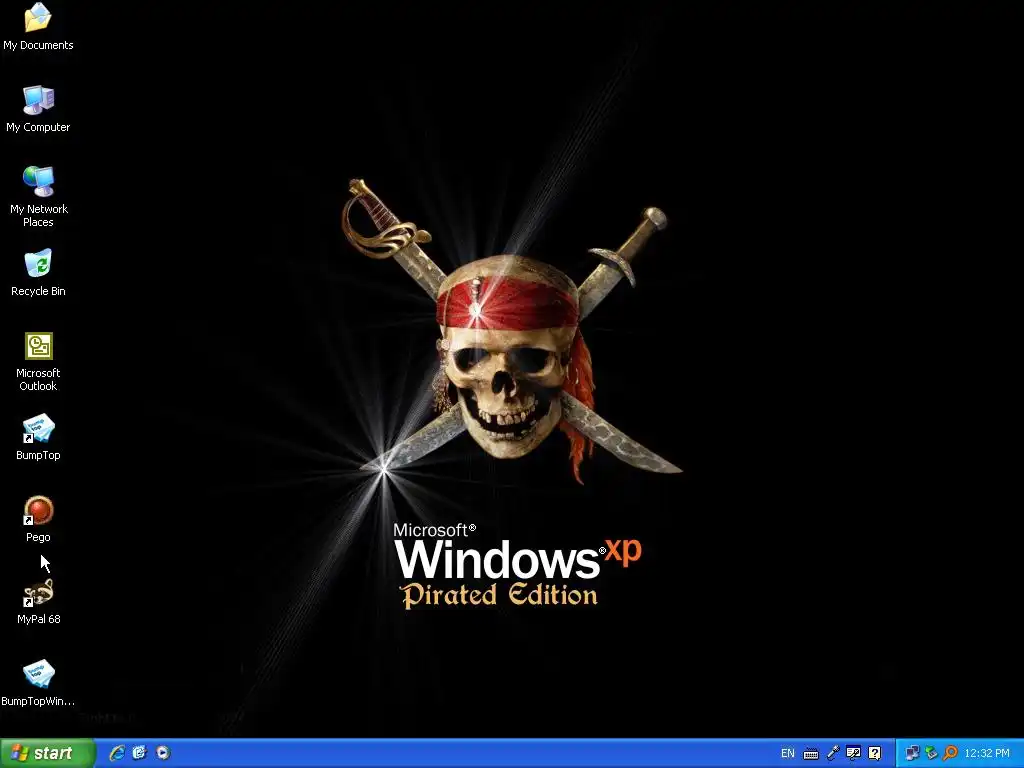The image size is (1024, 768).
Task: Select the My Computer desktop icon
Action: point(38,108)
